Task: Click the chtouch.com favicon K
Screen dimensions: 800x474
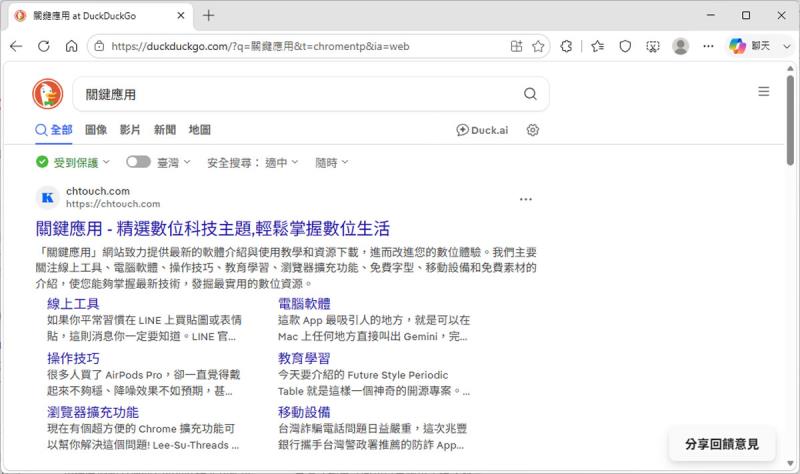Action: pyautogui.click(x=47, y=198)
